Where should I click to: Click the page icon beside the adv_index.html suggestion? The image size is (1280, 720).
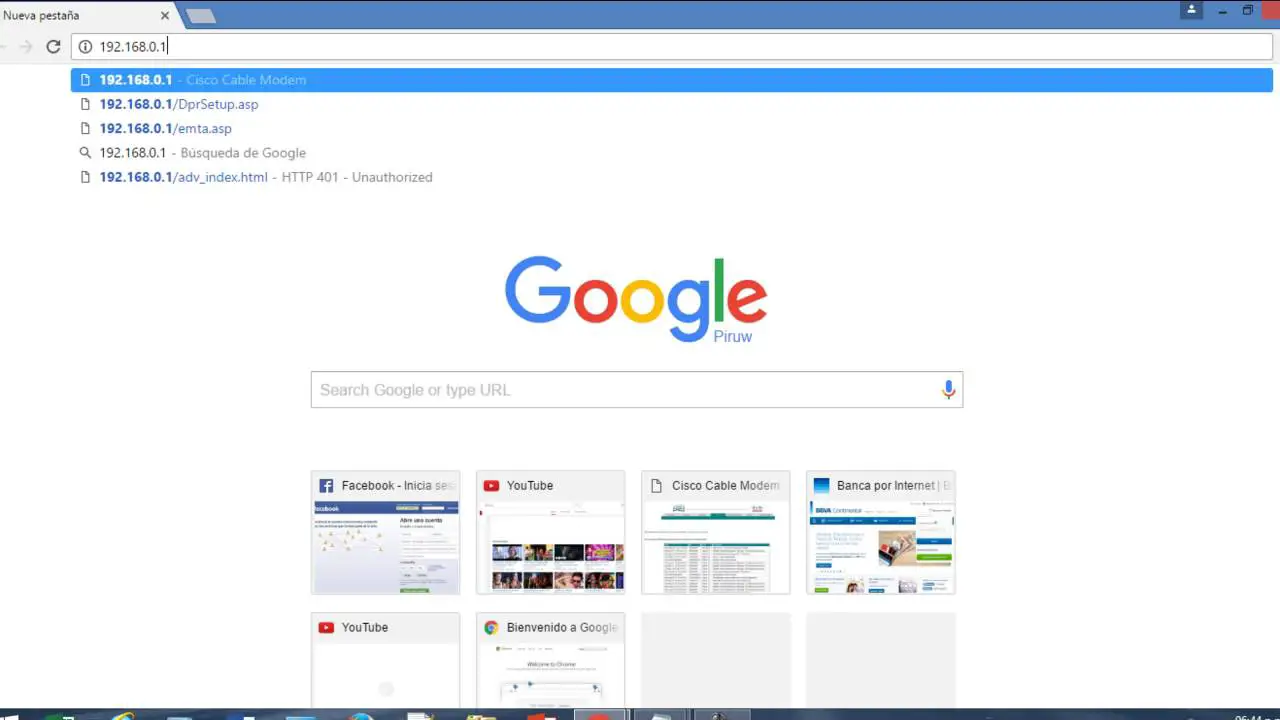point(85,177)
